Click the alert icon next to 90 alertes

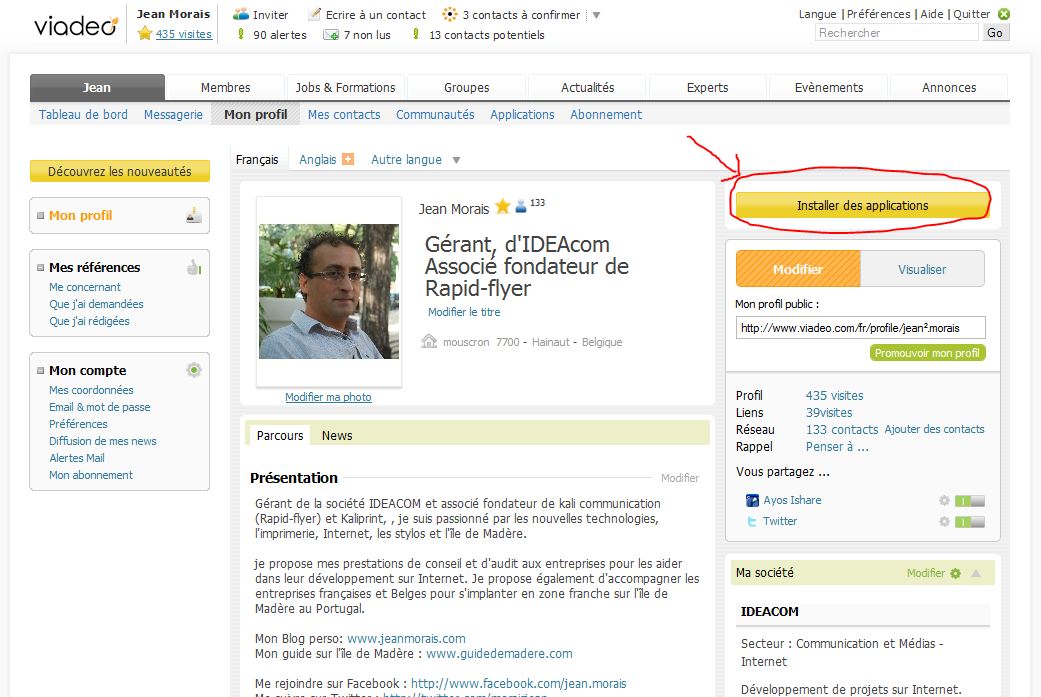[241, 34]
